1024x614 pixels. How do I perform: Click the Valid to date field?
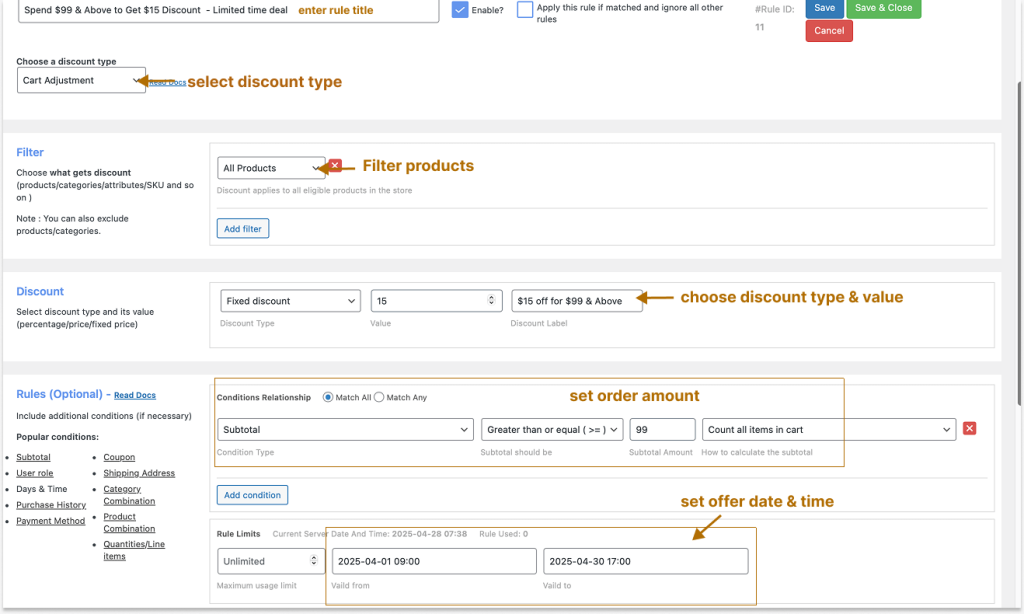coord(645,561)
